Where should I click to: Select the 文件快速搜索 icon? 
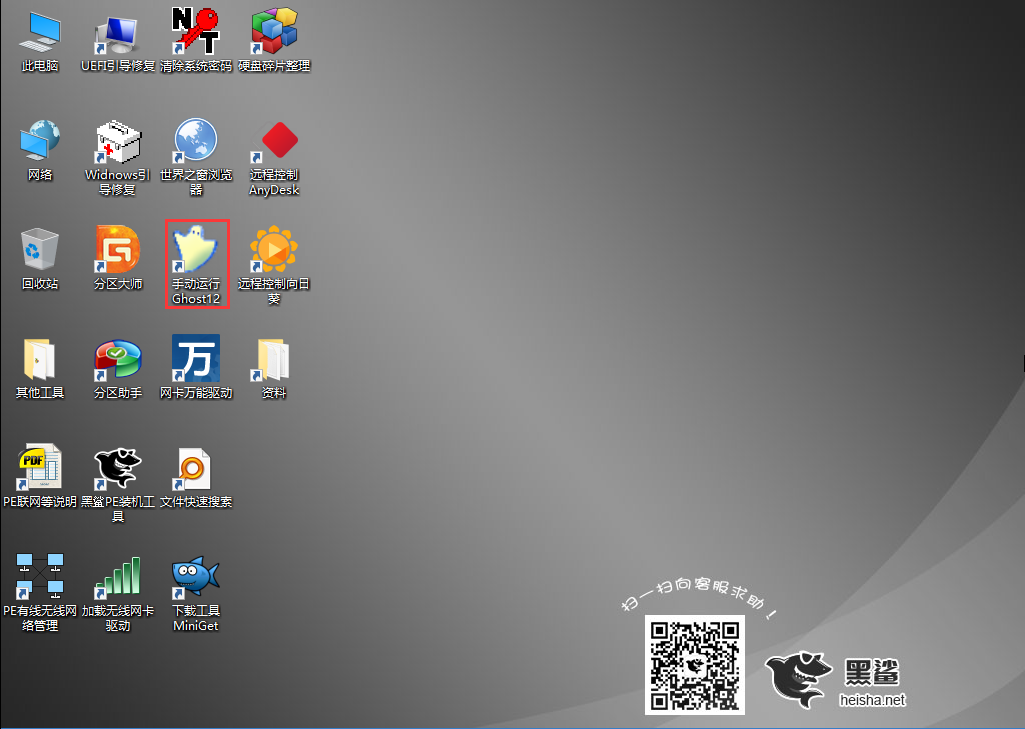[196, 469]
